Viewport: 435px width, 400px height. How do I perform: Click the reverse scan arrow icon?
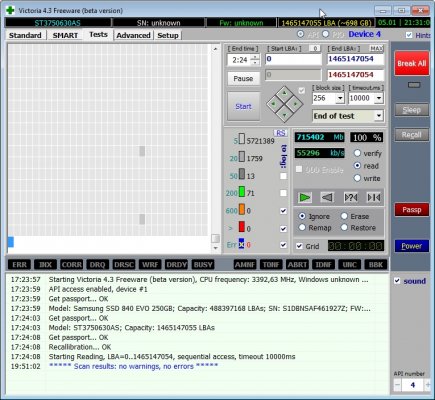coord(327,197)
